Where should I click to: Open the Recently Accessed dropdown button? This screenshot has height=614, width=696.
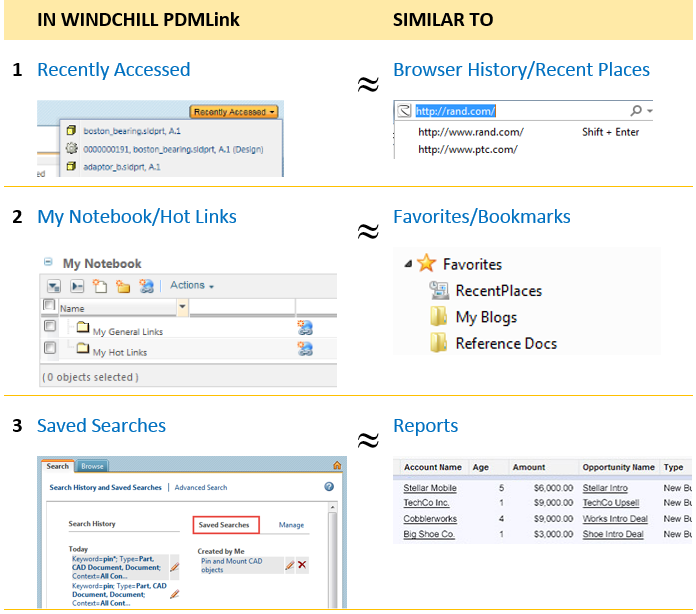pyautogui.click(x=234, y=112)
